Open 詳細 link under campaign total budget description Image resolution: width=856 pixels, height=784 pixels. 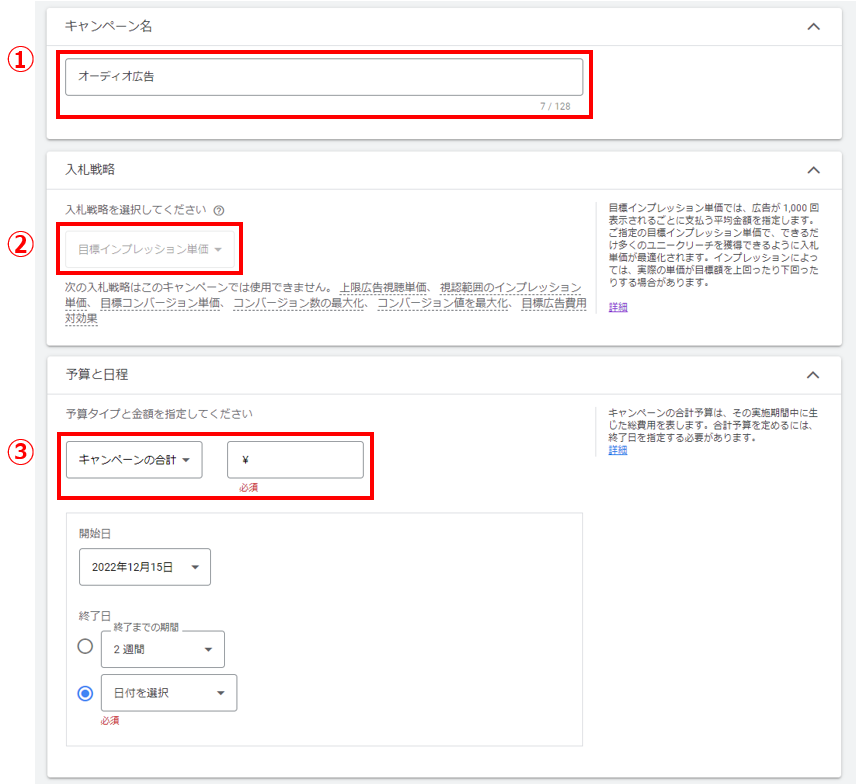click(x=618, y=450)
